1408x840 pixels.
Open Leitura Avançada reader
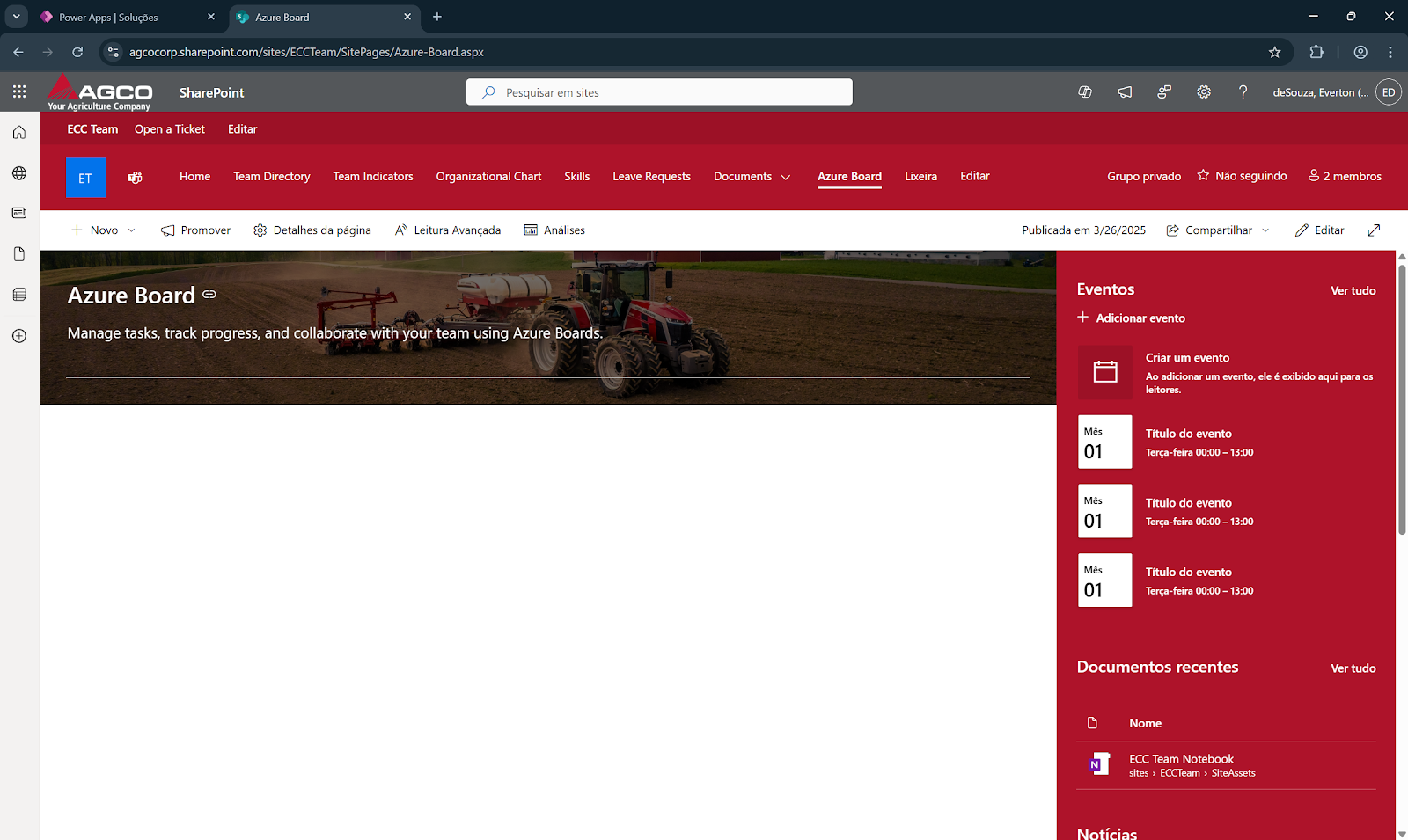coord(448,230)
